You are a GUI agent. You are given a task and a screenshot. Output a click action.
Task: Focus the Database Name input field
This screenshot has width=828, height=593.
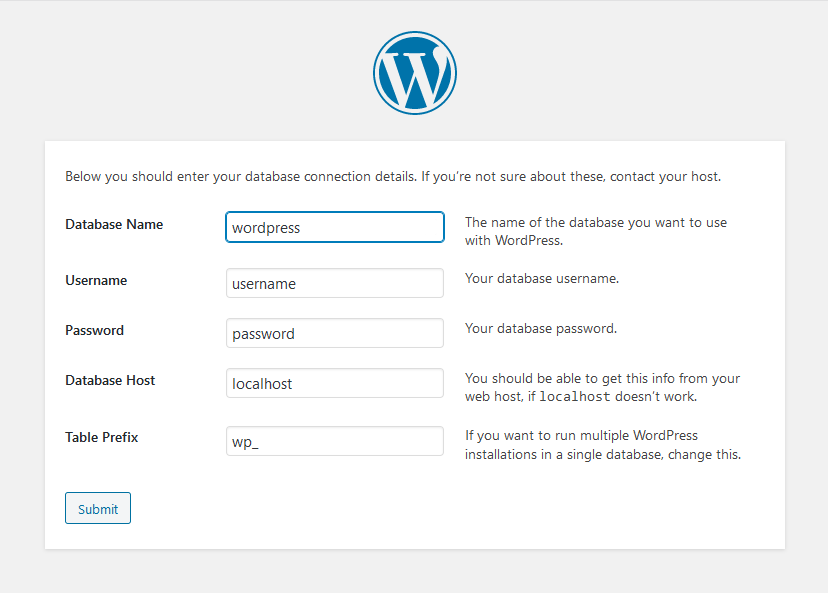click(335, 227)
